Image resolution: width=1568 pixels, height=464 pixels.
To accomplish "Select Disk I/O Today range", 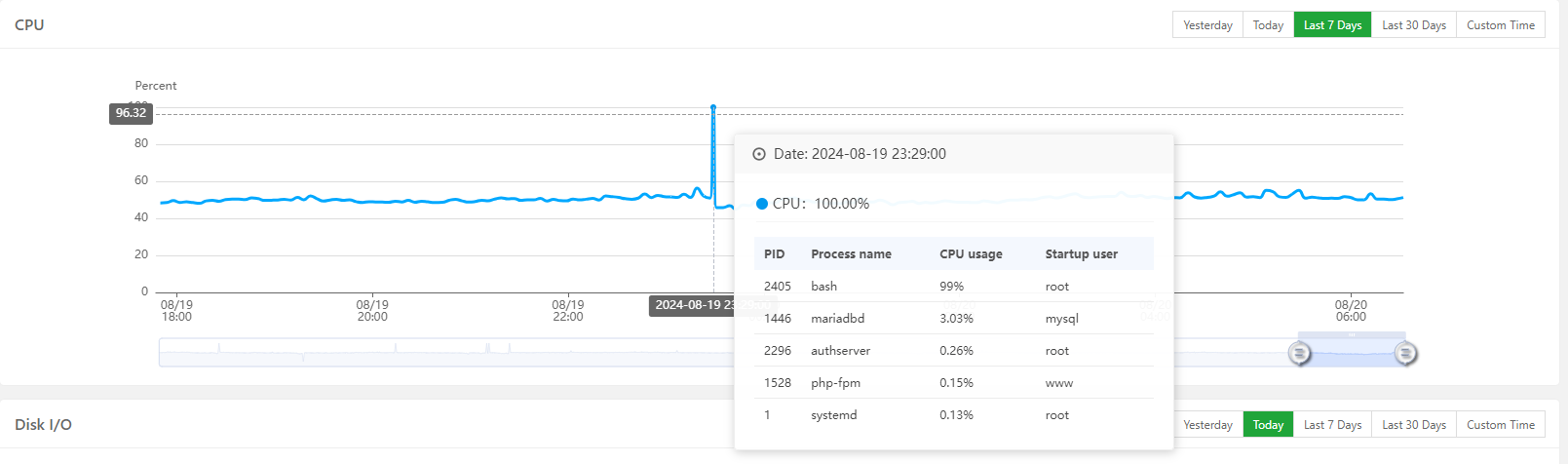I will [x=1268, y=425].
